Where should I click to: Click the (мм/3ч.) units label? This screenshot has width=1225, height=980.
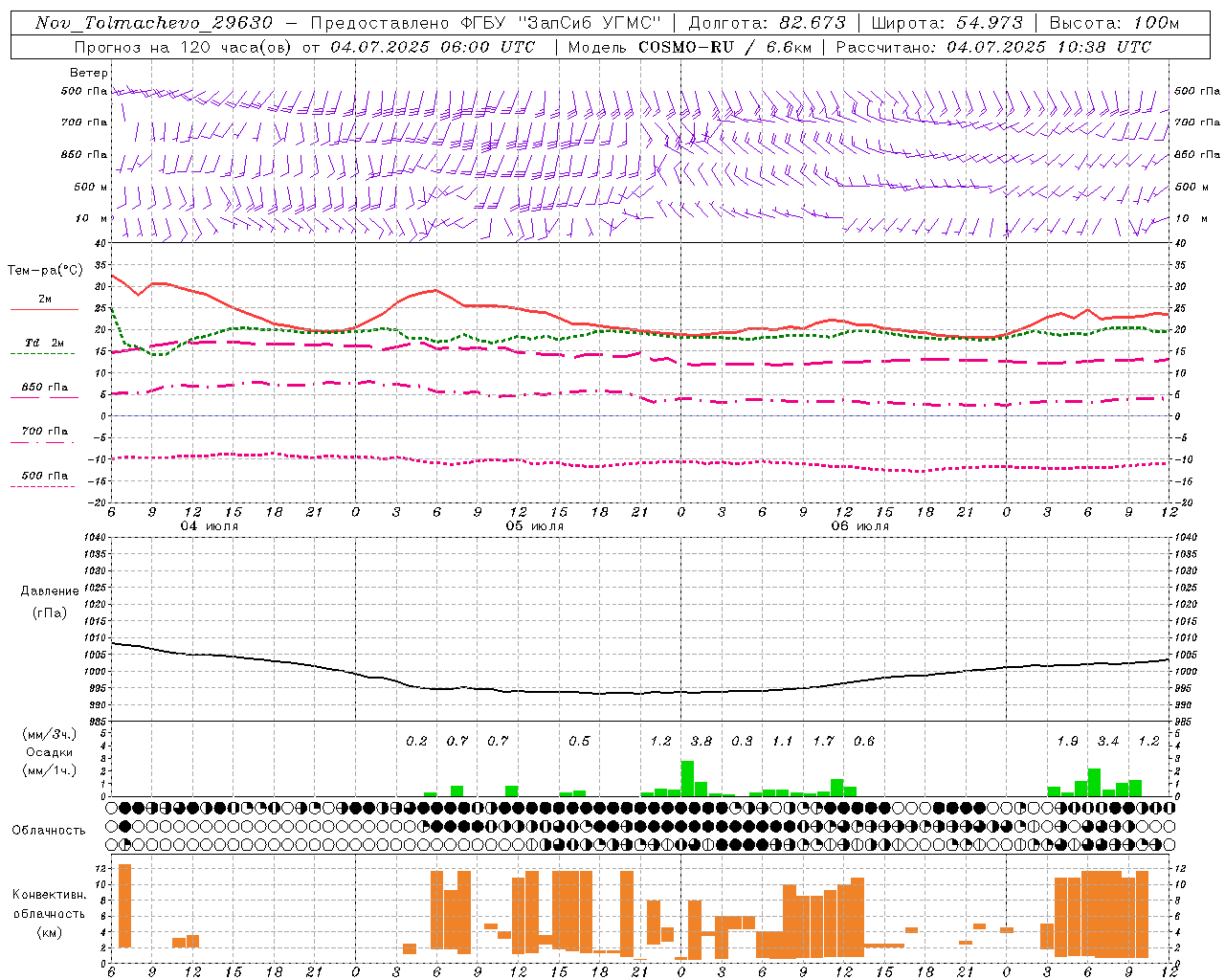tap(49, 735)
